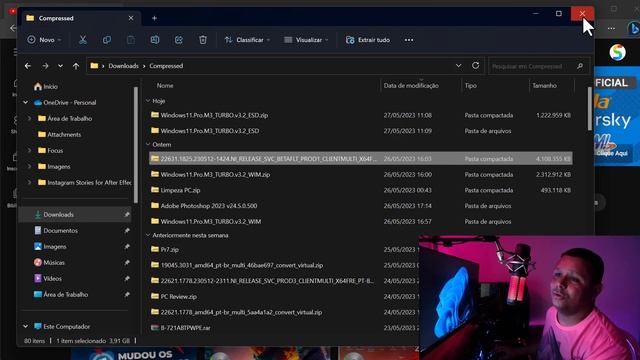Click Downloads in the breadcrumb path
The height and width of the screenshot is (360, 640).
(123, 66)
